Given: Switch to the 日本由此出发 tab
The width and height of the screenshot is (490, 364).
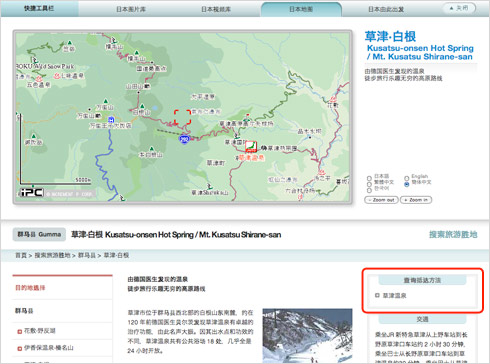Looking at the screenshot, I should (x=386, y=9).
